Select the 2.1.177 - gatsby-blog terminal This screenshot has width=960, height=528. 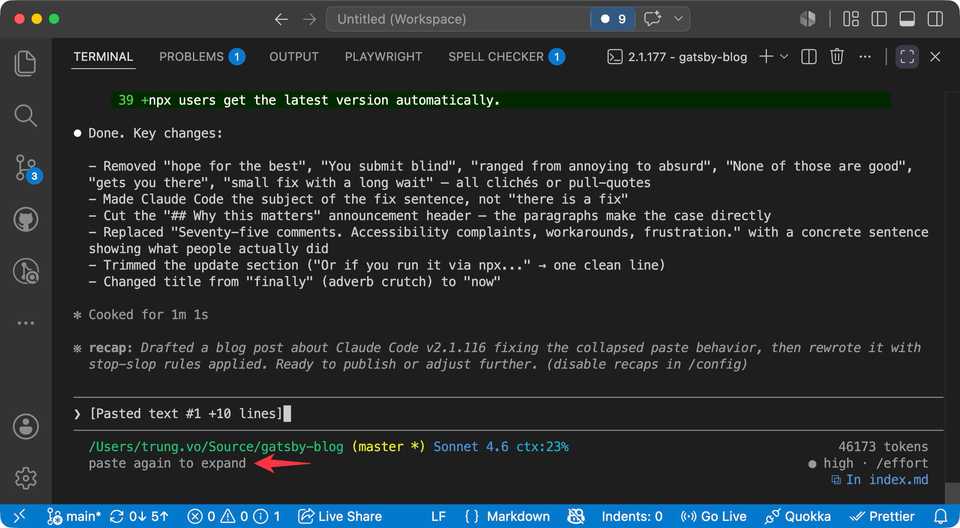click(x=677, y=57)
